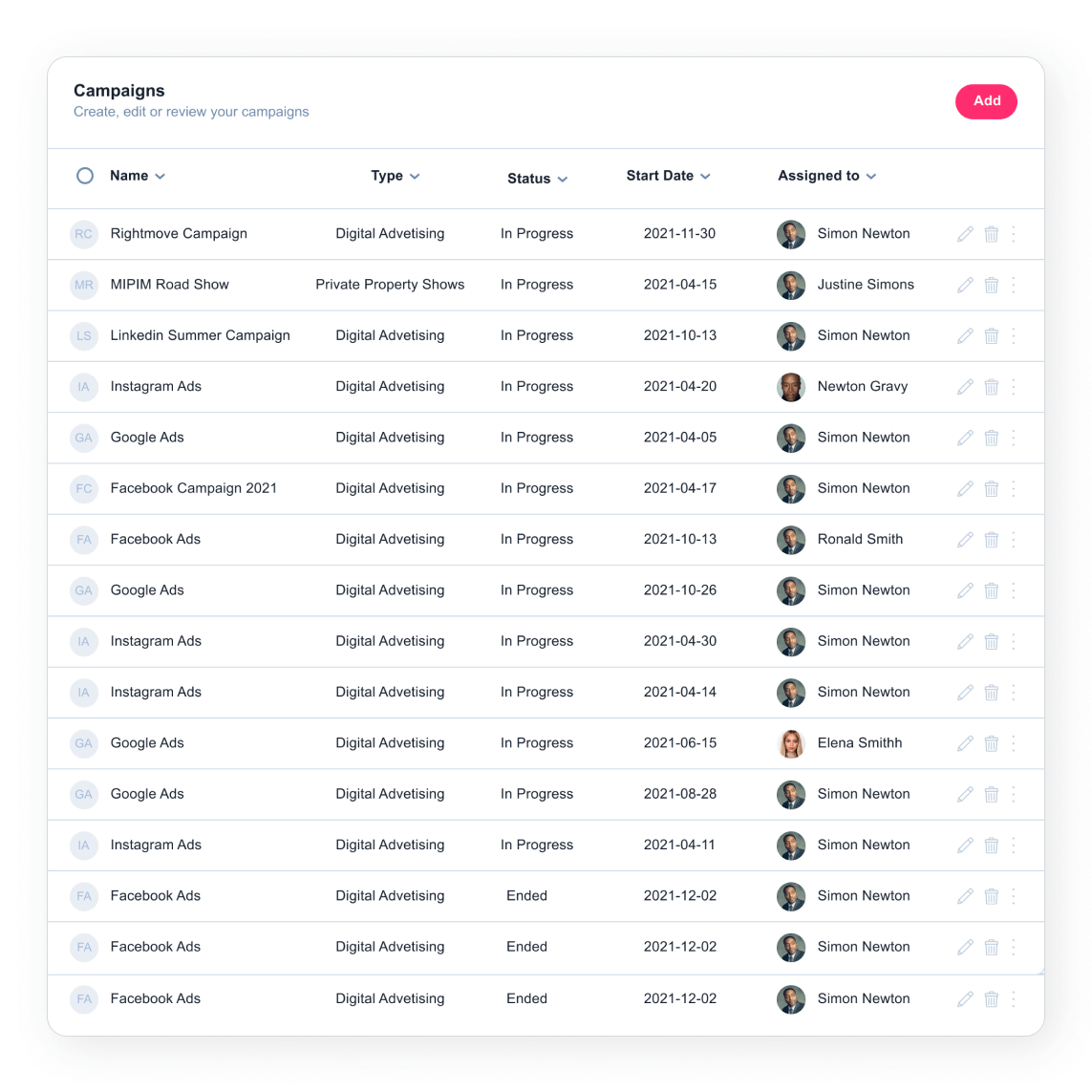Delete Ronald Smith's Facebook Ads campaign

coord(991,540)
